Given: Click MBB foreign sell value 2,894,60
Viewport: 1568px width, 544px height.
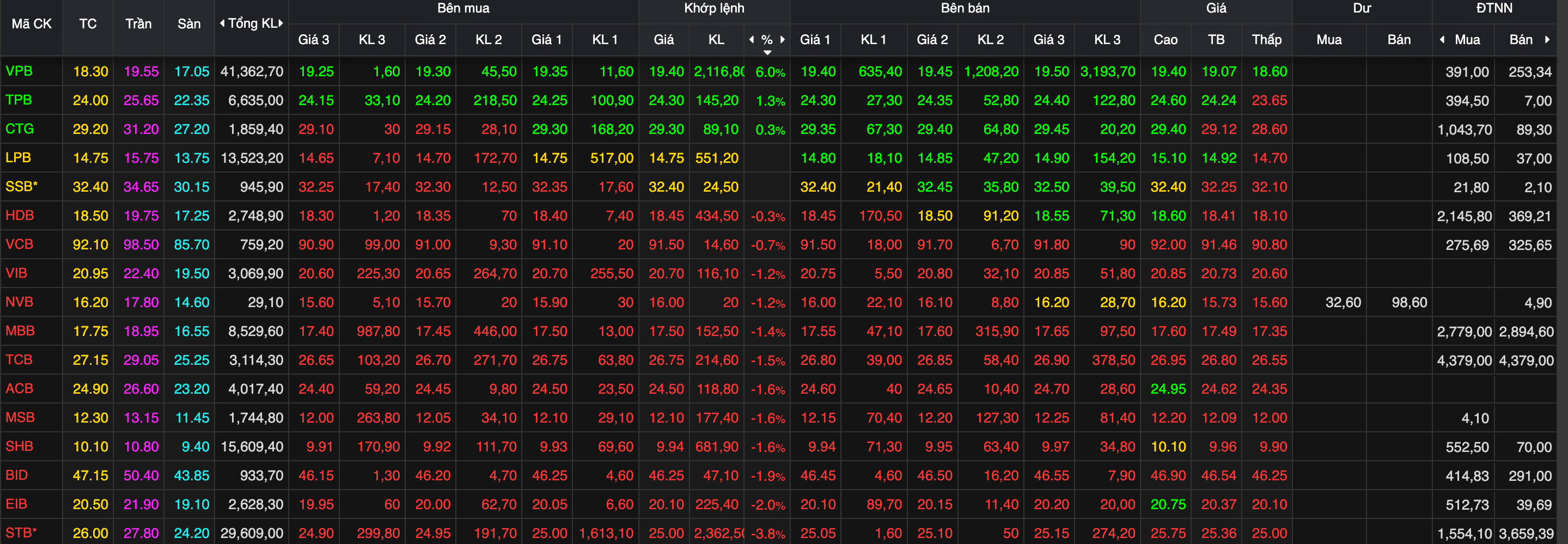Looking at the screenshot, I should 1526,332.
